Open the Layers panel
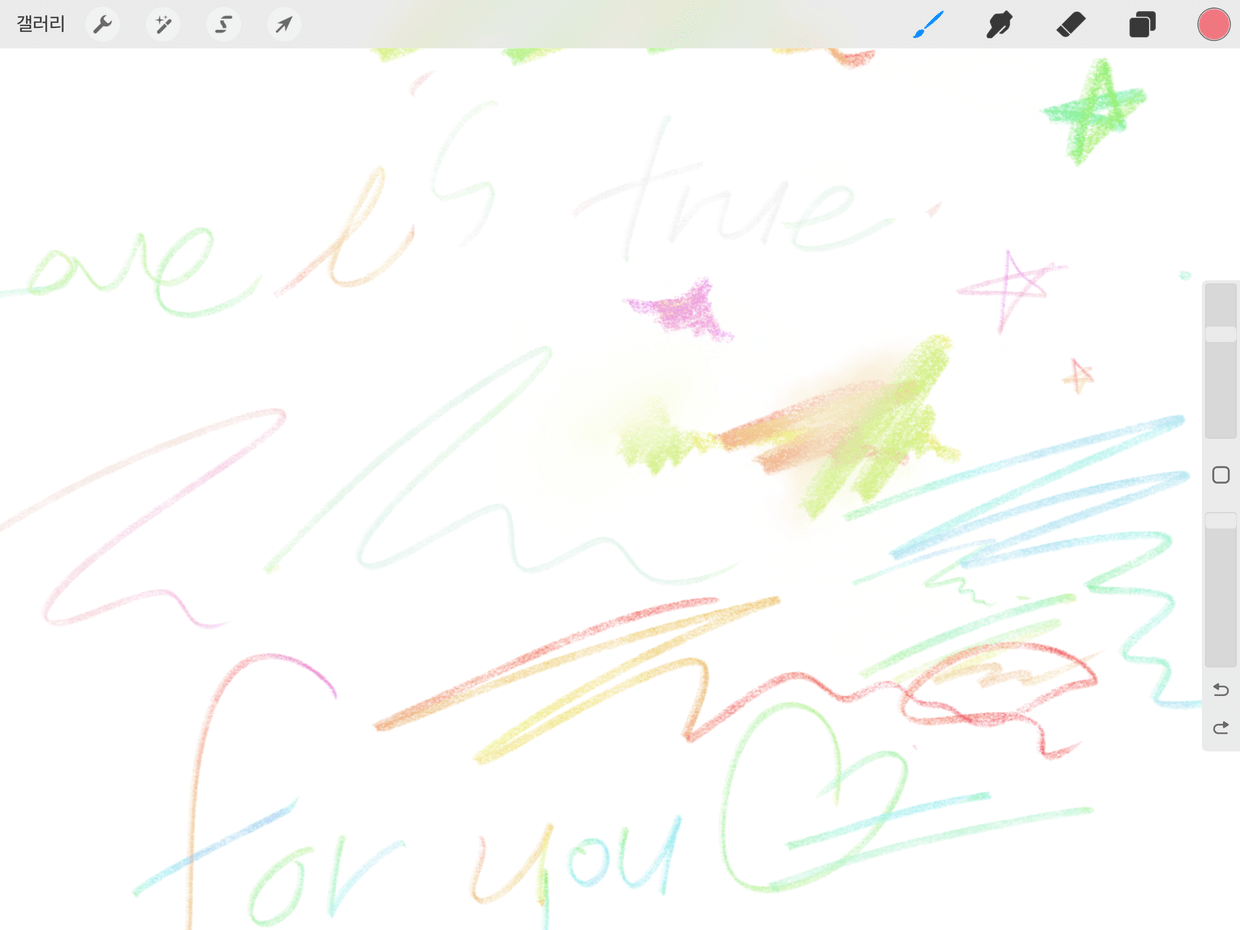This screenshot has height=930, width=1240. click(x=1142, y=24)
